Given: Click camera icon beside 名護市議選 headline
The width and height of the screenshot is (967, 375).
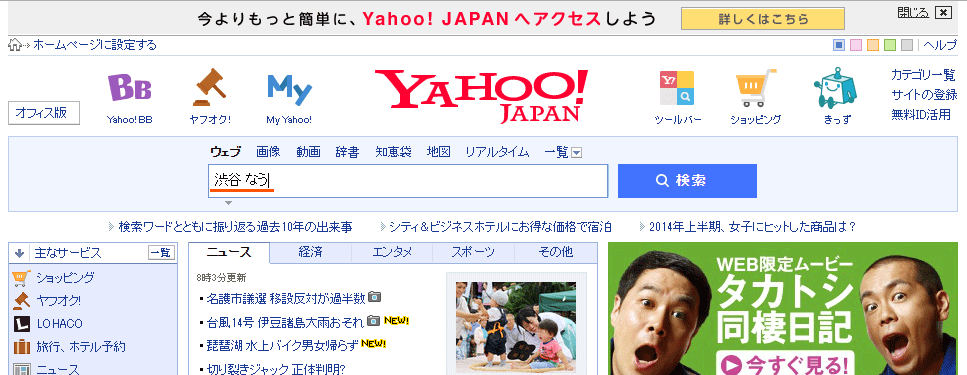Looking at the screenshot, I should point(374,297).
